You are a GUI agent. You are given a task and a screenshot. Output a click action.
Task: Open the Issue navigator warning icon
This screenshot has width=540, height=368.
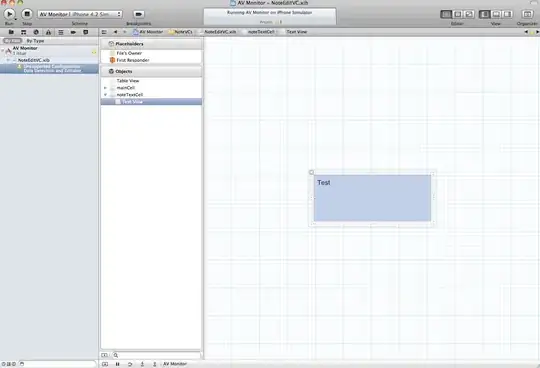(x=48, y=32)
